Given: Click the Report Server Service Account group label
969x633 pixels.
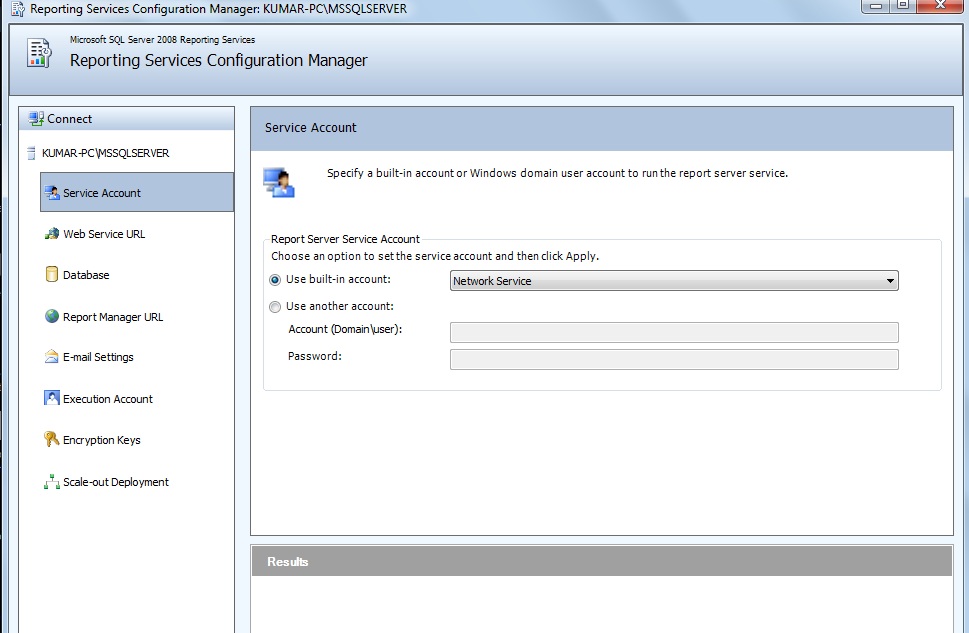Looking at the screenshot, I should [x=345, y=239].
